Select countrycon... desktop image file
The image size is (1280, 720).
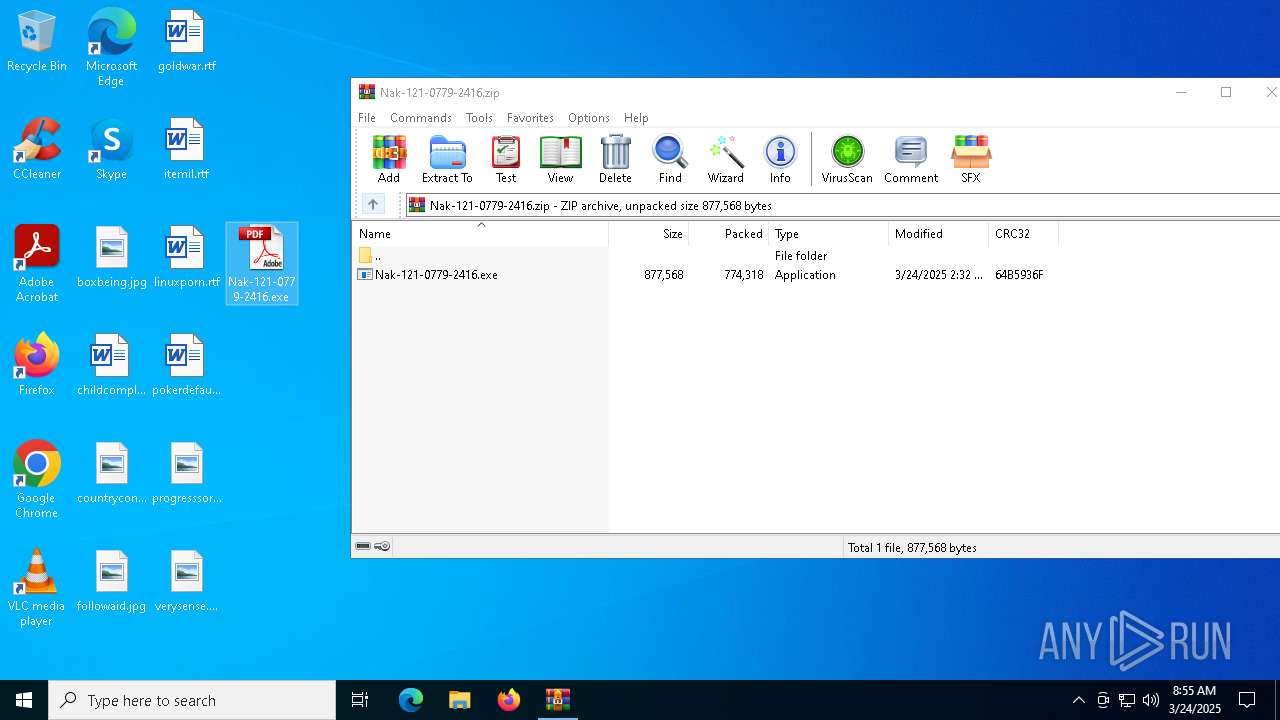click(x=111, y=473)
